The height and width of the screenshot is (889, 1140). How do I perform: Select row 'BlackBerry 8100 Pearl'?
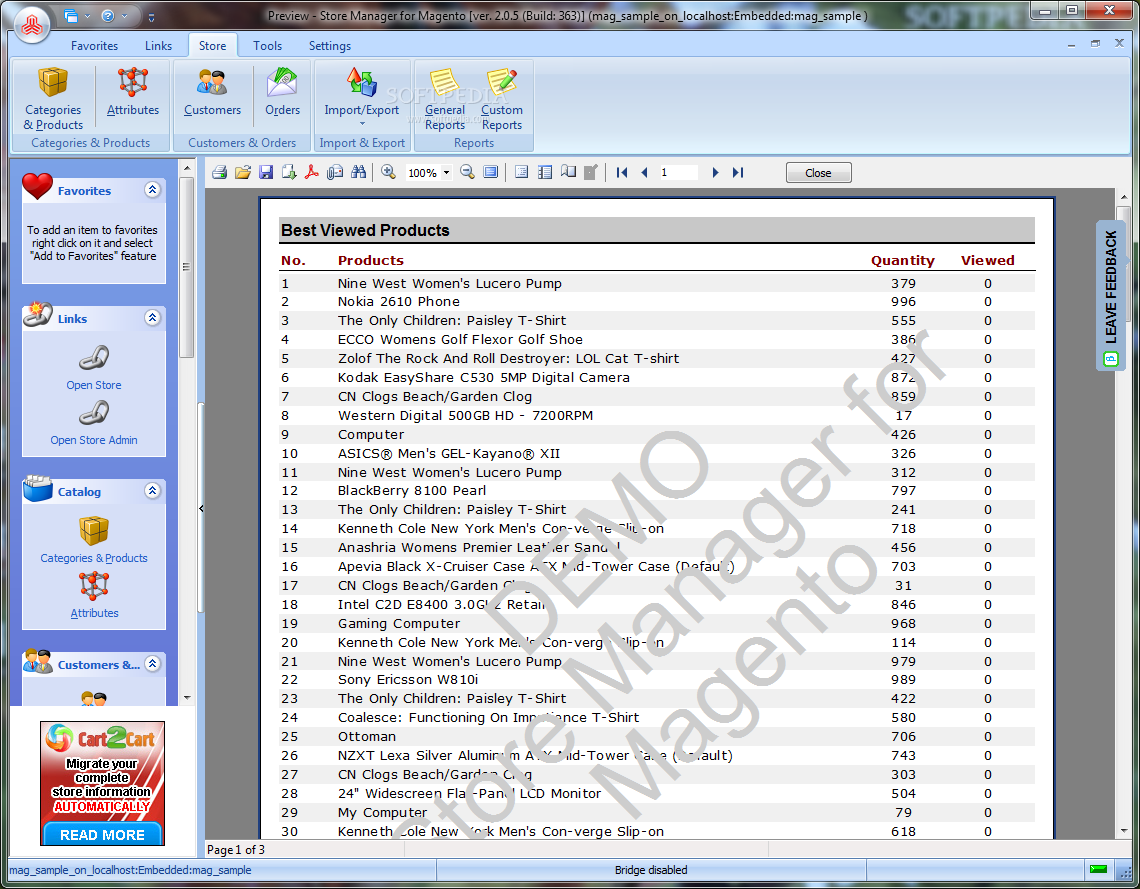[x=657, y=491]
